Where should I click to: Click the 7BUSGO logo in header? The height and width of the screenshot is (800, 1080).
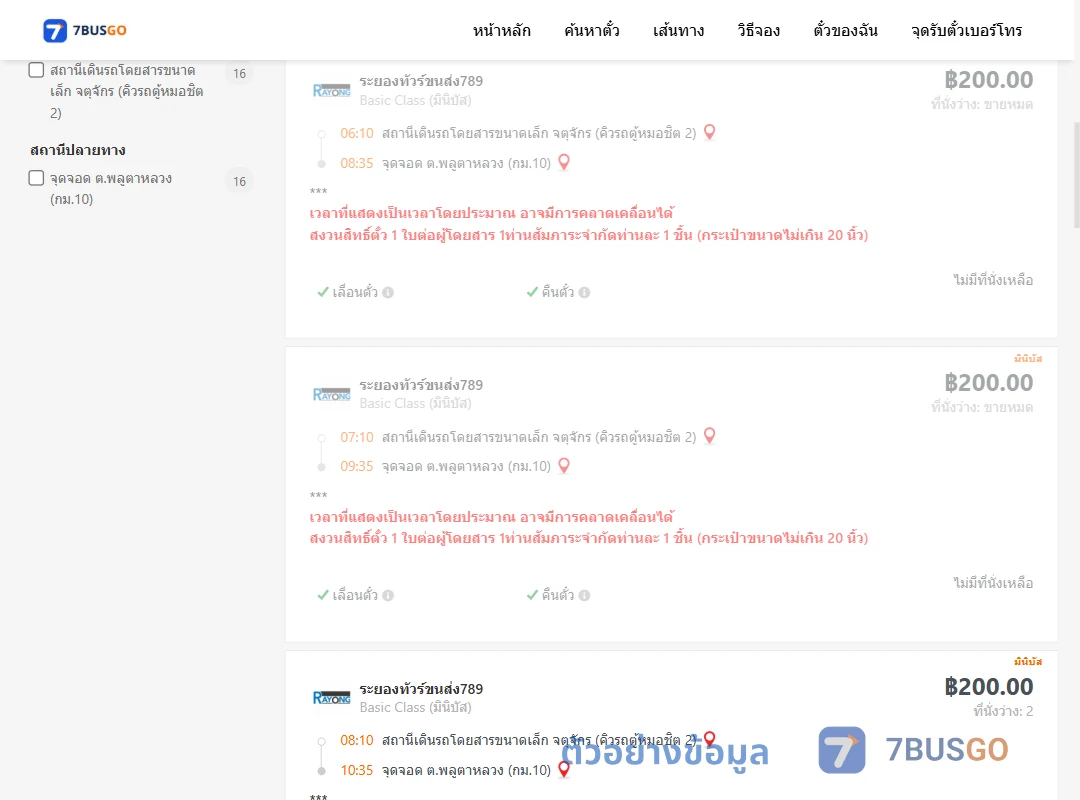[x=85, y=30]
